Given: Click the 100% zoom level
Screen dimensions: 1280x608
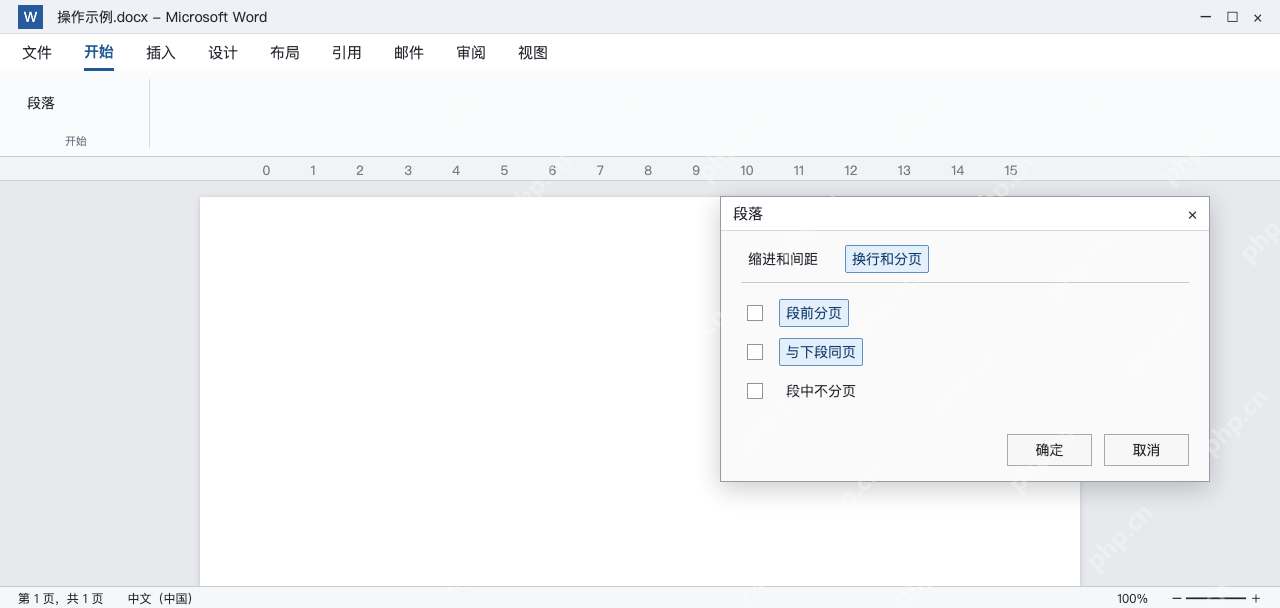Looking at the screenshot, I should pyautogui.click(x=1132, y=599).
